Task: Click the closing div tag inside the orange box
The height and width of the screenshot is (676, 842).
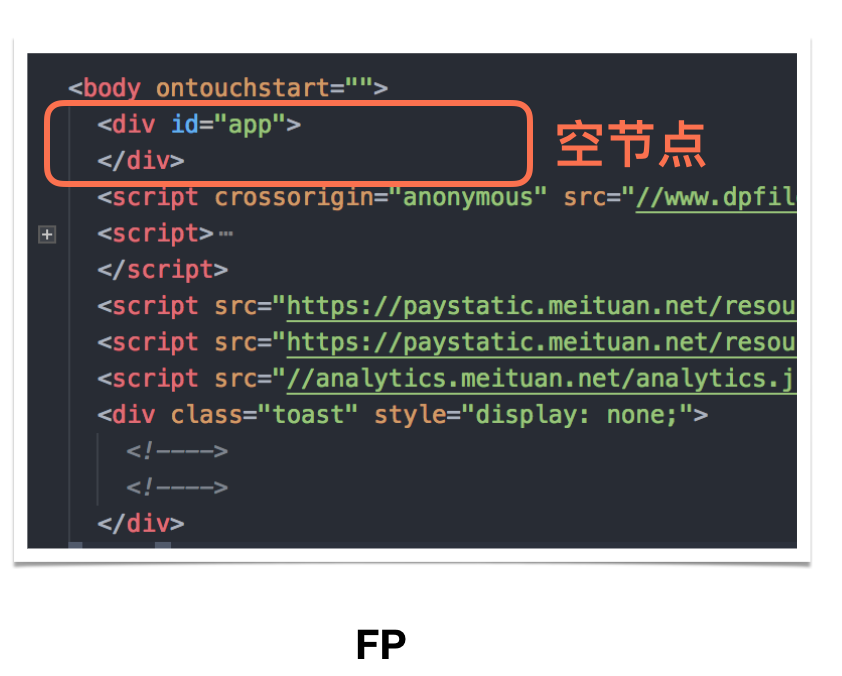Action: point(141,161)
